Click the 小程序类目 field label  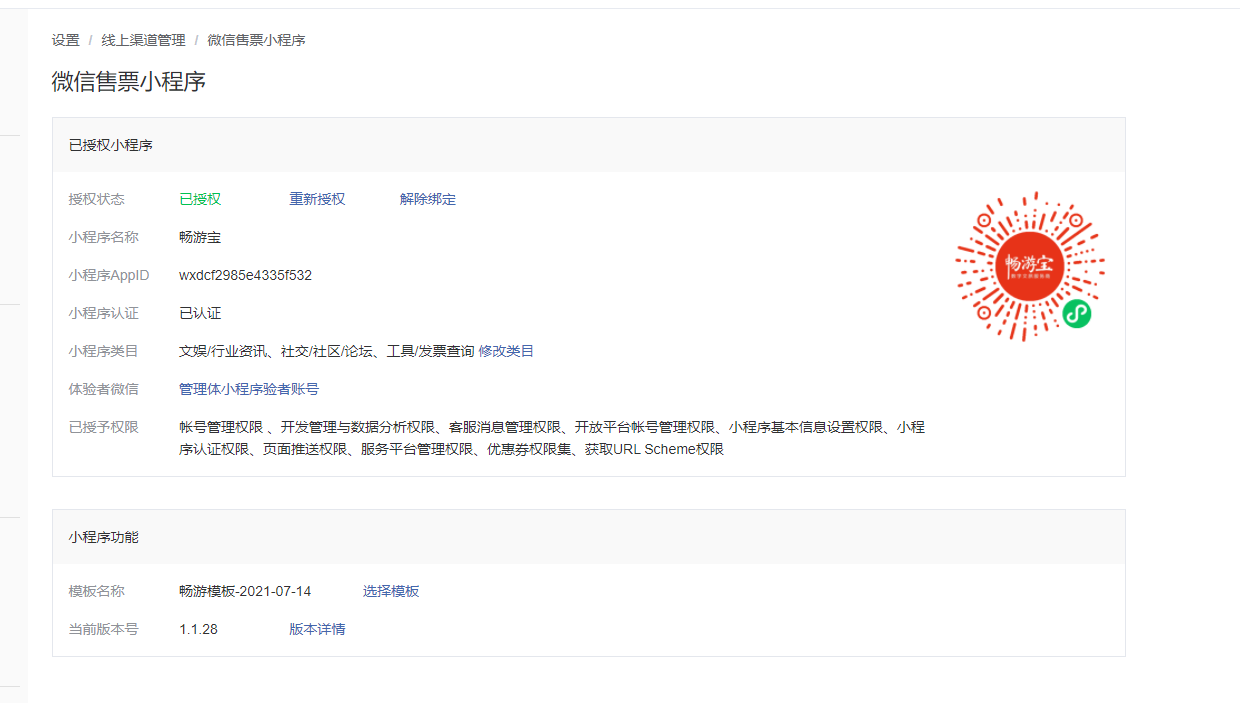pyautogui.click(x=104, y=351)
